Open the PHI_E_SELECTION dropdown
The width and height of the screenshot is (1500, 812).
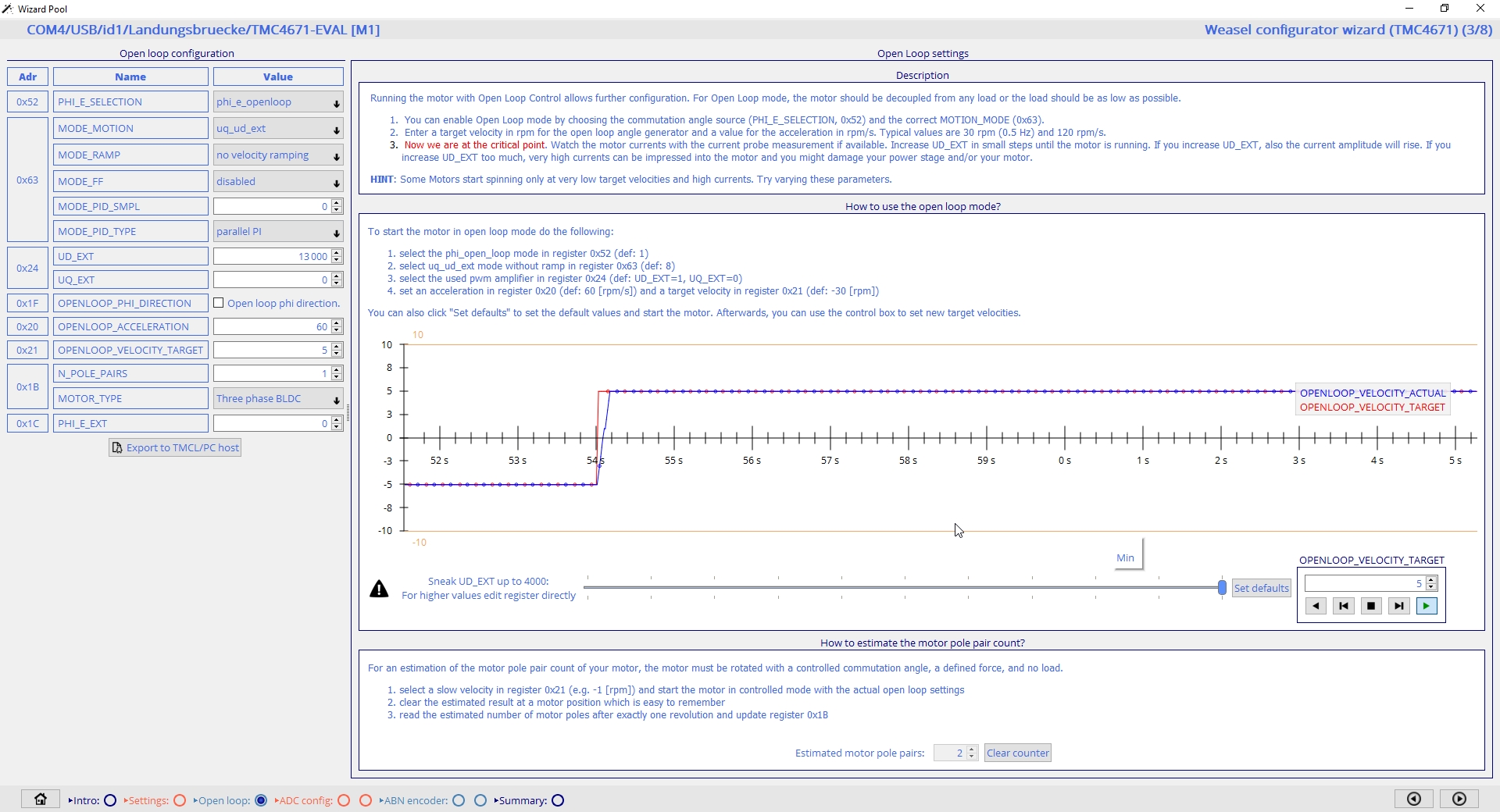coord(278,102)
